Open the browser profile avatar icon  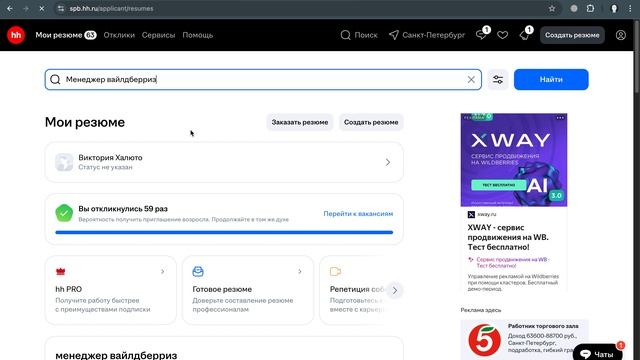point(614,8)
